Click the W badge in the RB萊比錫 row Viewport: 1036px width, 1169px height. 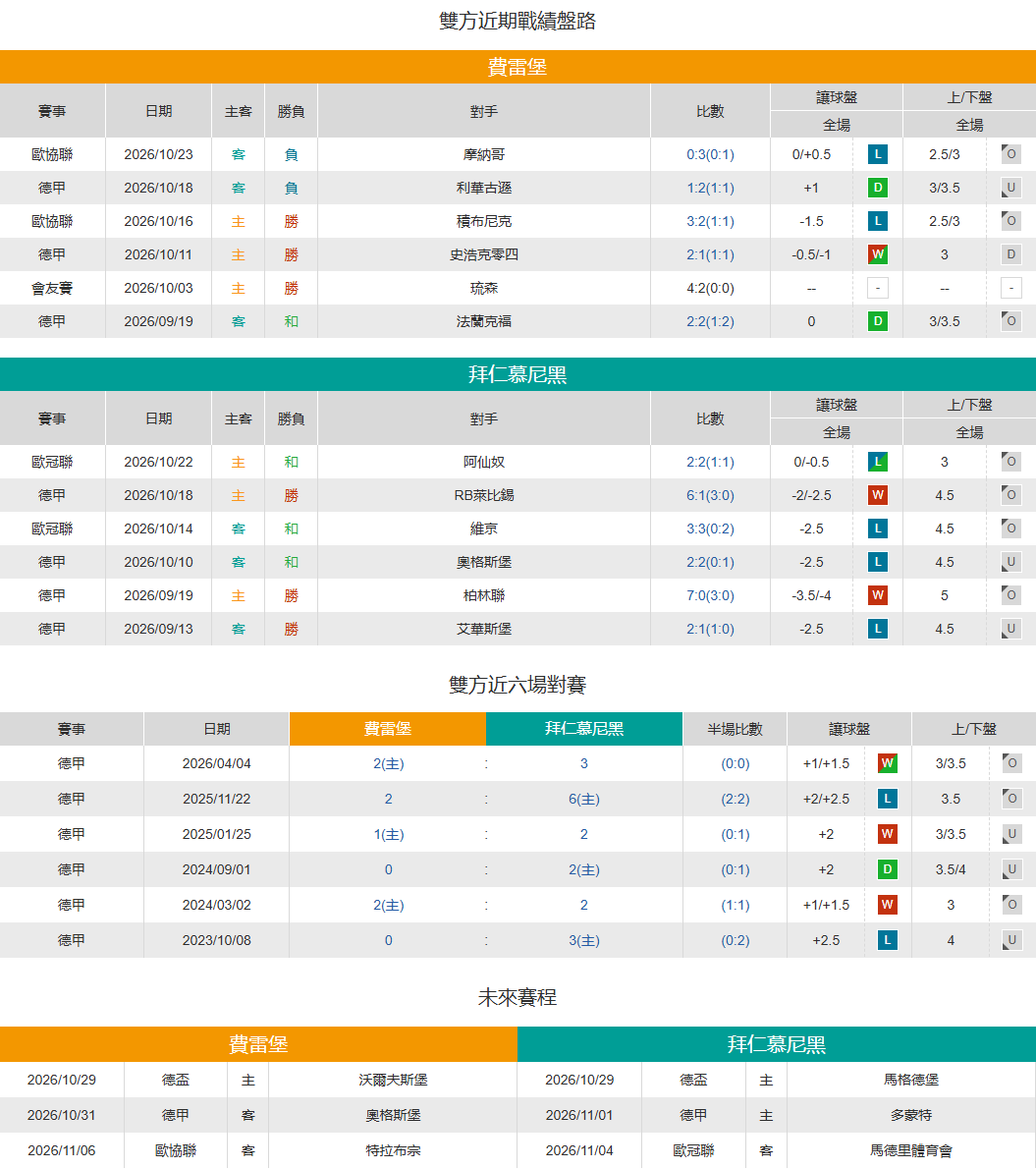tap(877, 495)
